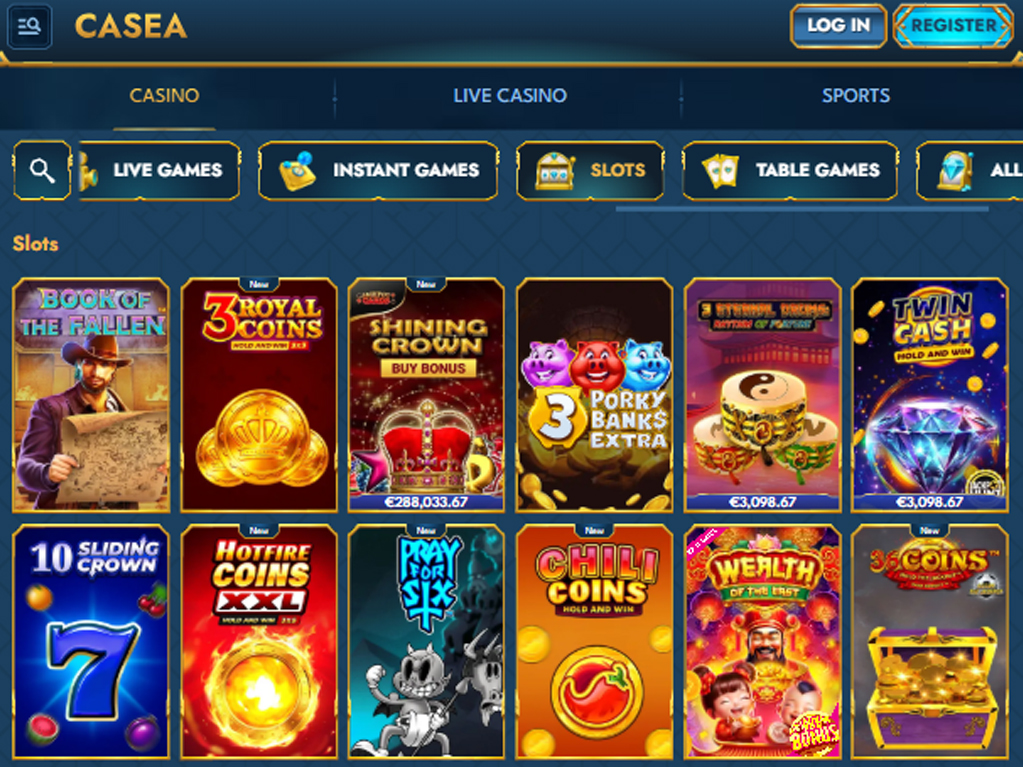This screenshot has height=767, width=1023.
Task: Select the slot machine Slots icon
Action: [555, 171]
